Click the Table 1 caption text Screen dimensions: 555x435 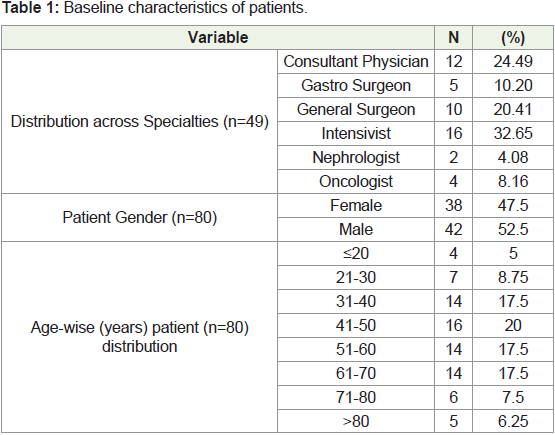(x=155, y=8)
